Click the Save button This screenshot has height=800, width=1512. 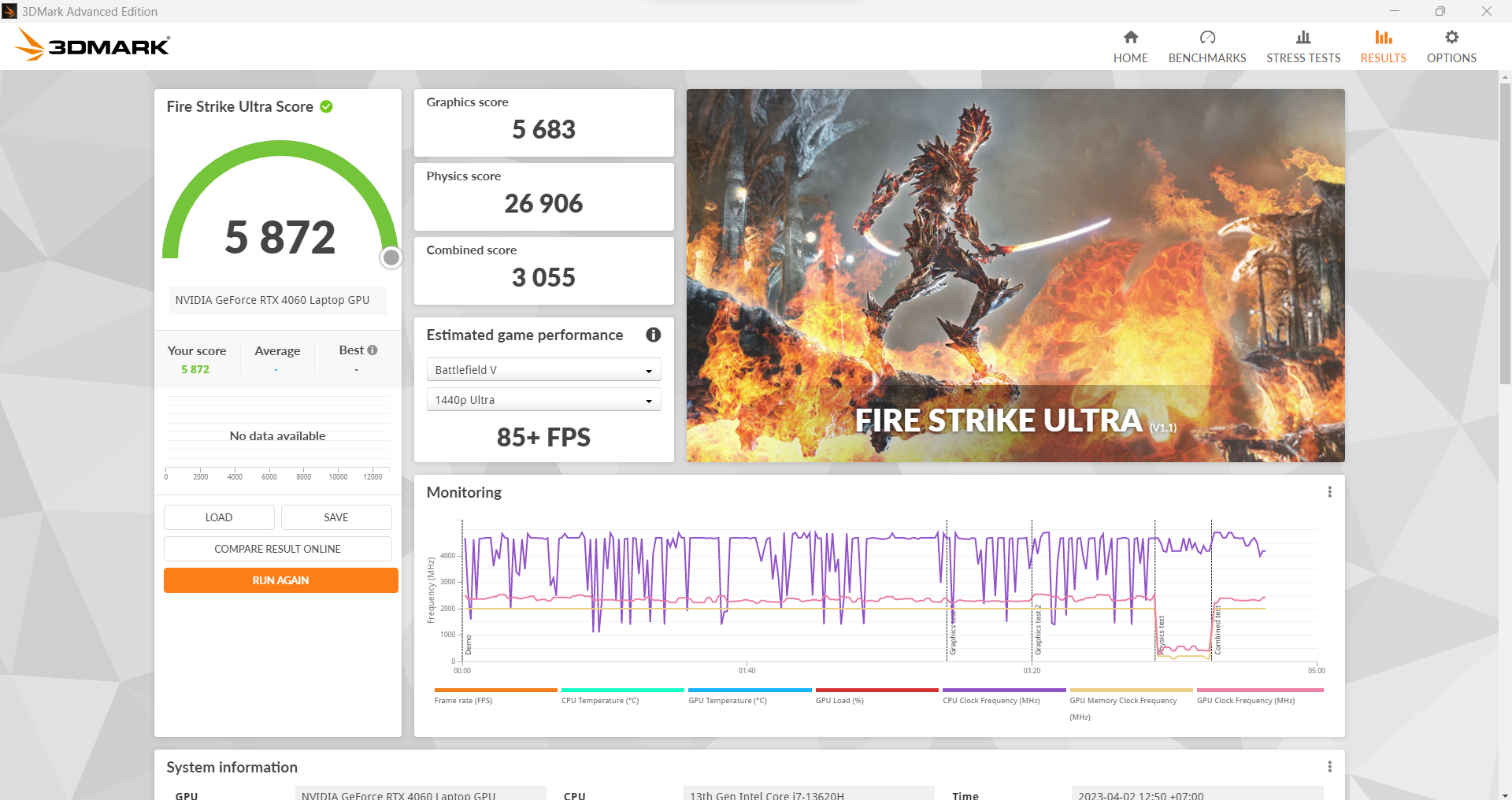pos(335,517)
